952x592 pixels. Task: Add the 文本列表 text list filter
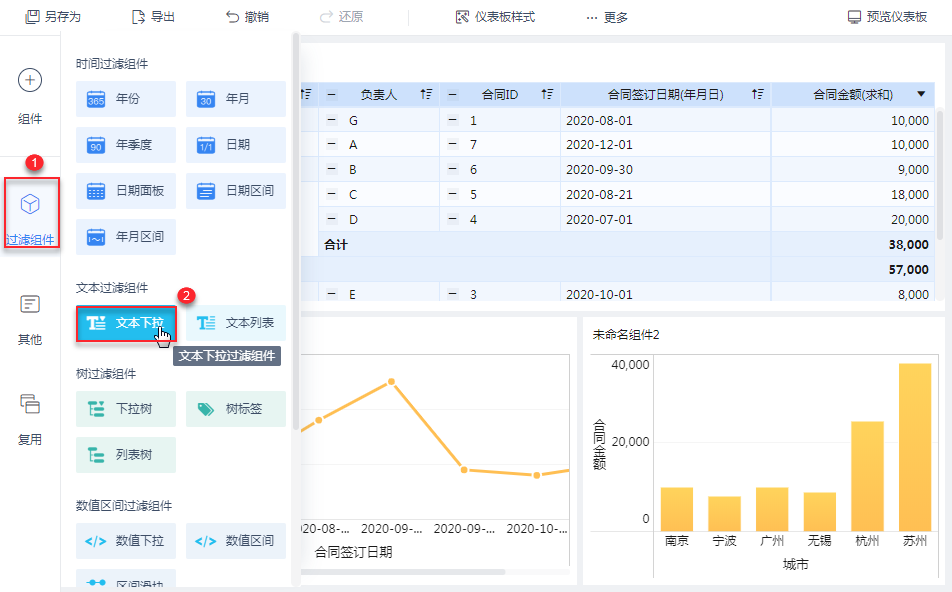click(236, 323)
